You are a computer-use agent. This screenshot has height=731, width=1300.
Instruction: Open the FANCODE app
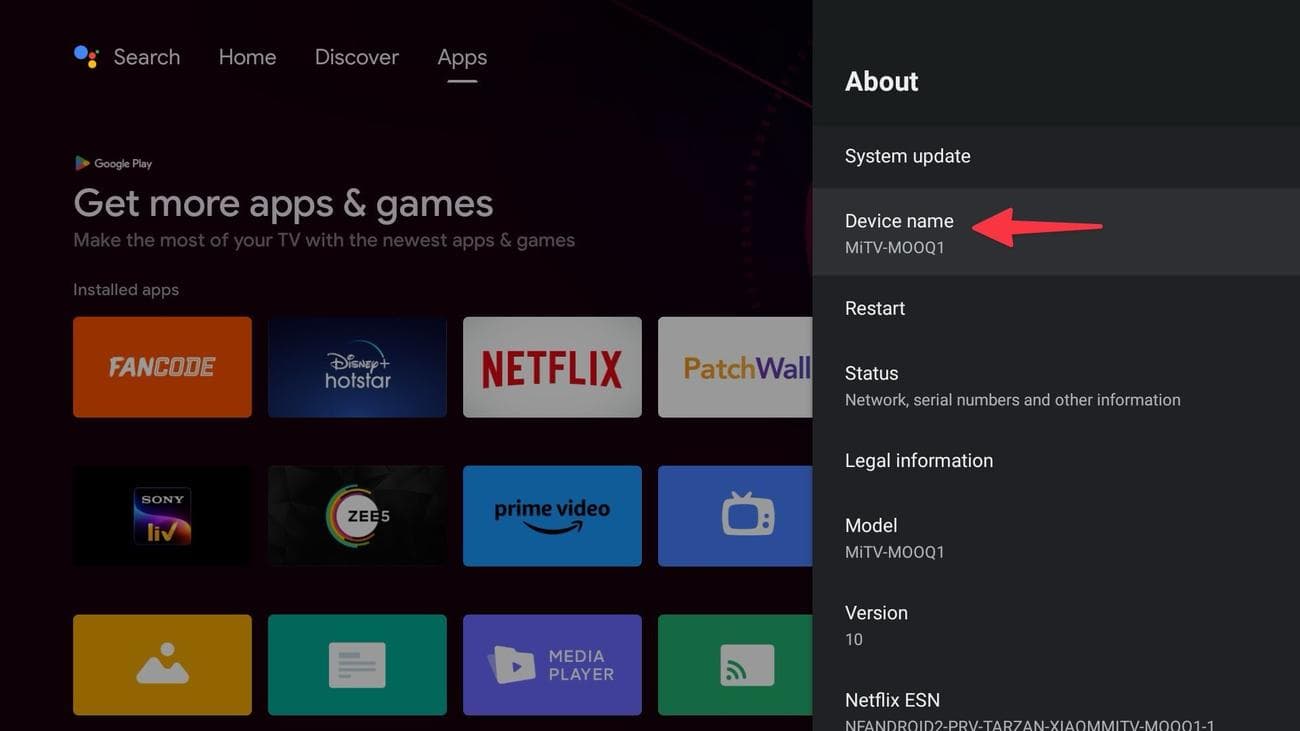[x=162, y=366]
